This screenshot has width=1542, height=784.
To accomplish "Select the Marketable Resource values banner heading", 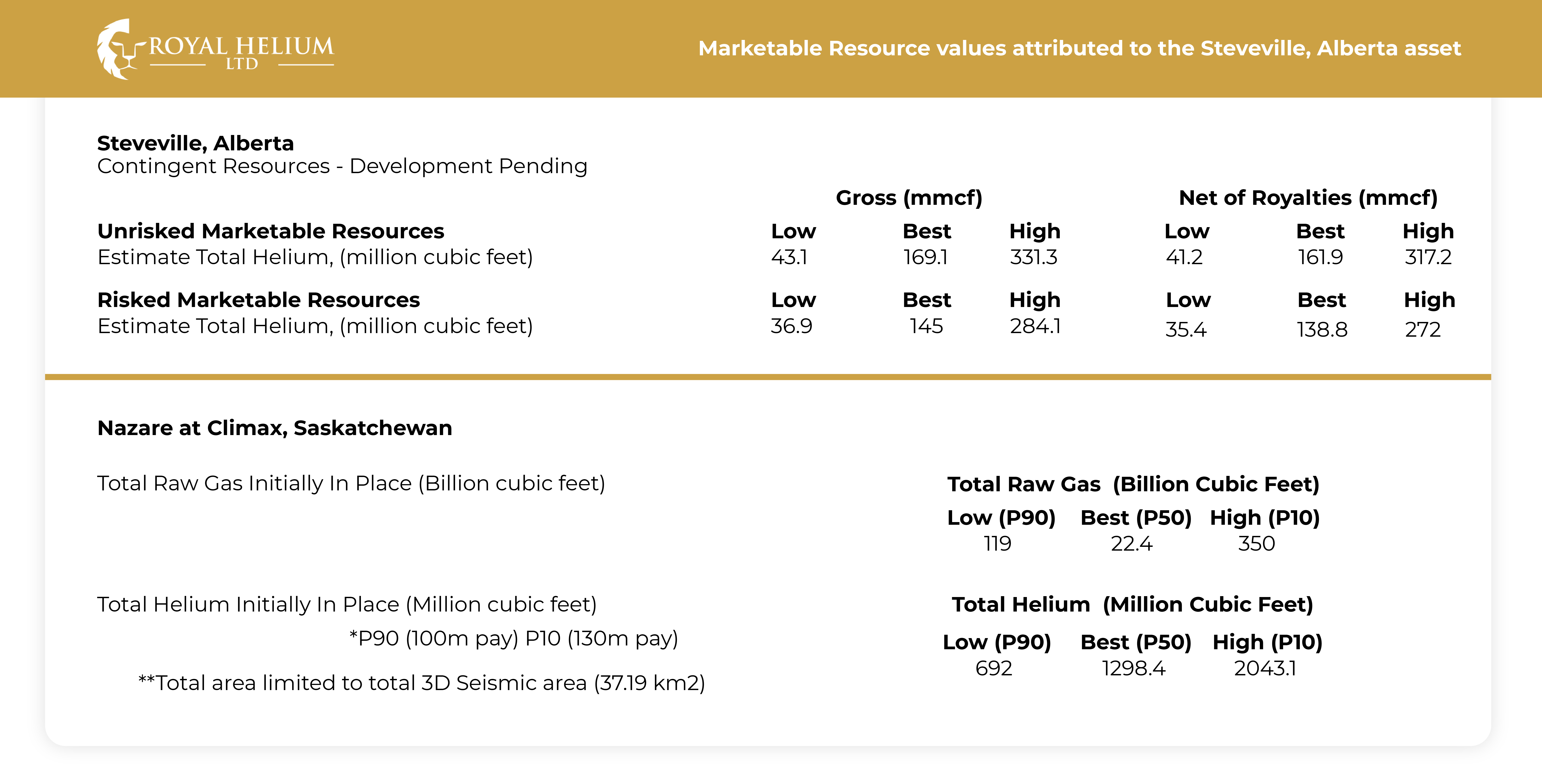I will 1079,48.
